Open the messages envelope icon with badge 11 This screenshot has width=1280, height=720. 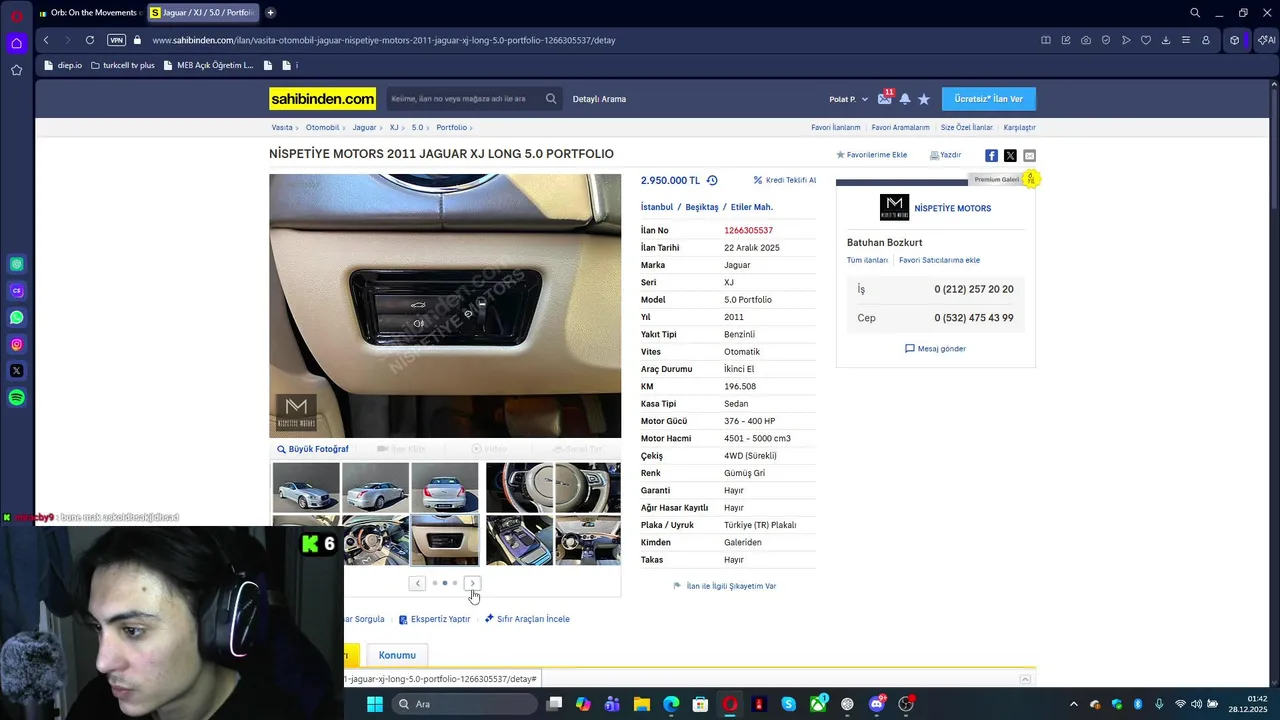click(x=884, y=99)
